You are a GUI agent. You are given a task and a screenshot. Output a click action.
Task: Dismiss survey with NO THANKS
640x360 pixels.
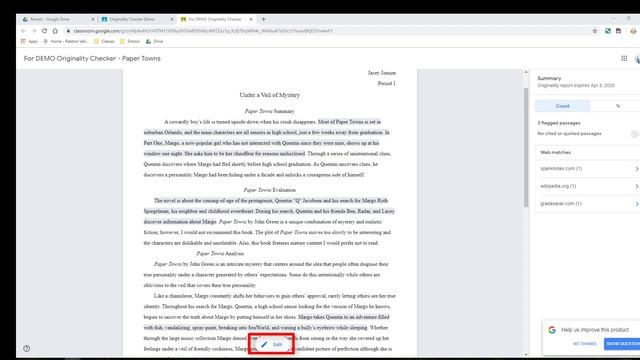click(584, 344)
